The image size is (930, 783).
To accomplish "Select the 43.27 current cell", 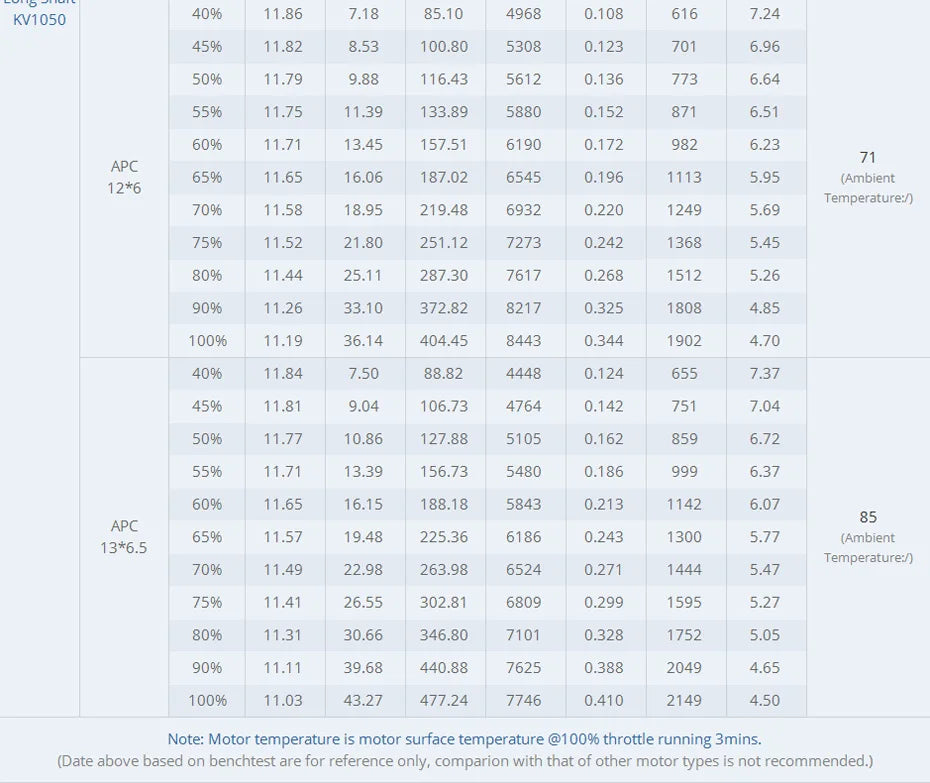I will [x=363, y=701].
